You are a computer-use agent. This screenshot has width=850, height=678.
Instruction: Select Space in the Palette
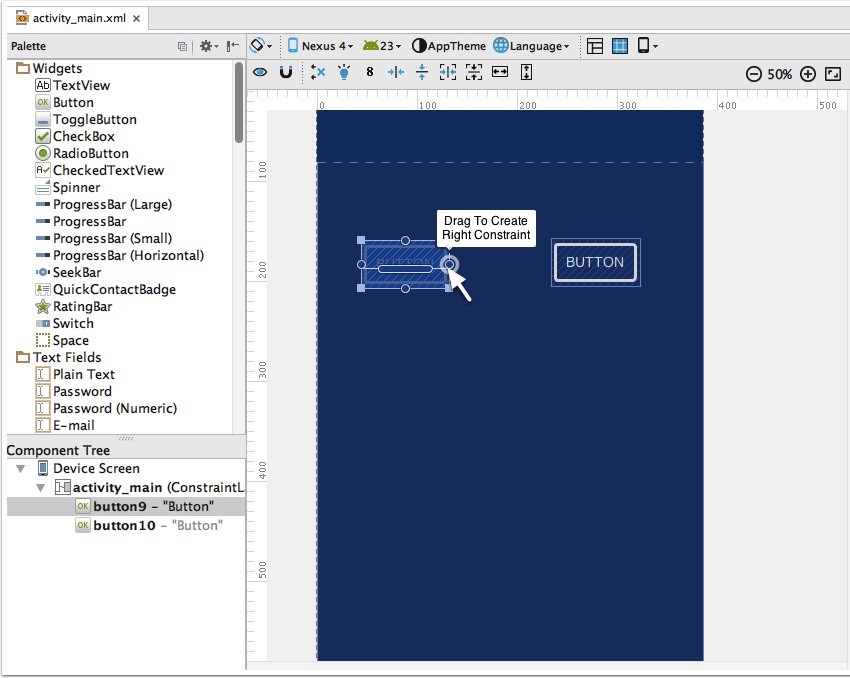click(62, 340)
